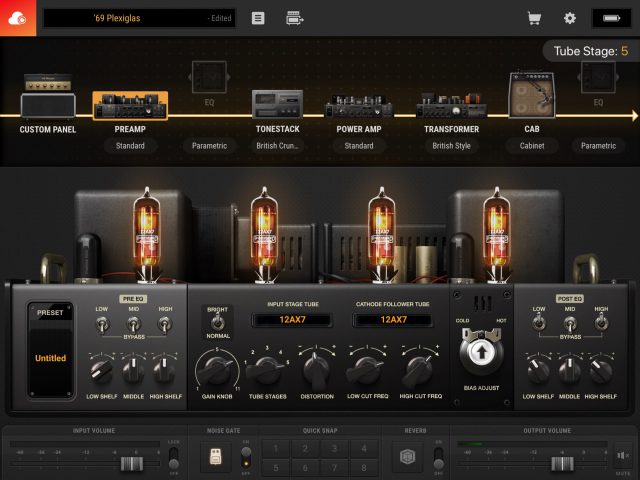640x480 pixels.
Task: Switch the Noise Gate on/off toggle
Action: (x=246, y=457)
